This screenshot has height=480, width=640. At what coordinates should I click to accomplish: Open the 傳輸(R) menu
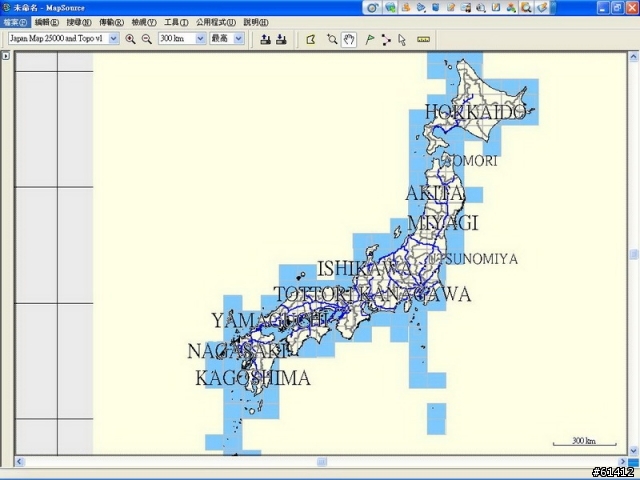(111, 22)
